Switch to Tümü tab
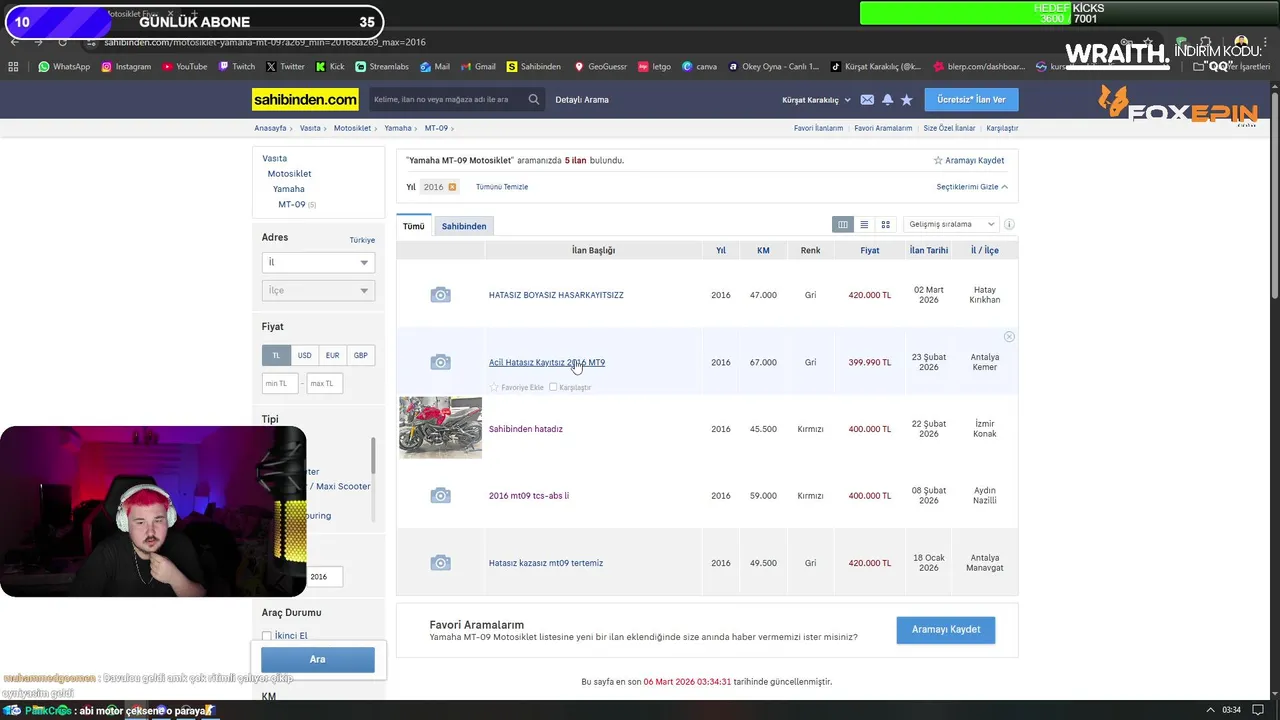This screenshot has height=720, width=1280. click(413, 226)
